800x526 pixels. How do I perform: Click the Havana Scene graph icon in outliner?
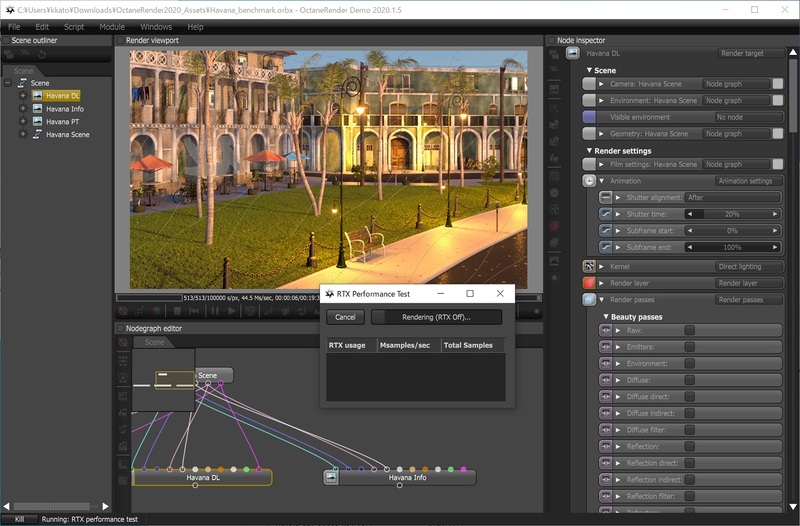pyautogui.click(x=37, y=134)
